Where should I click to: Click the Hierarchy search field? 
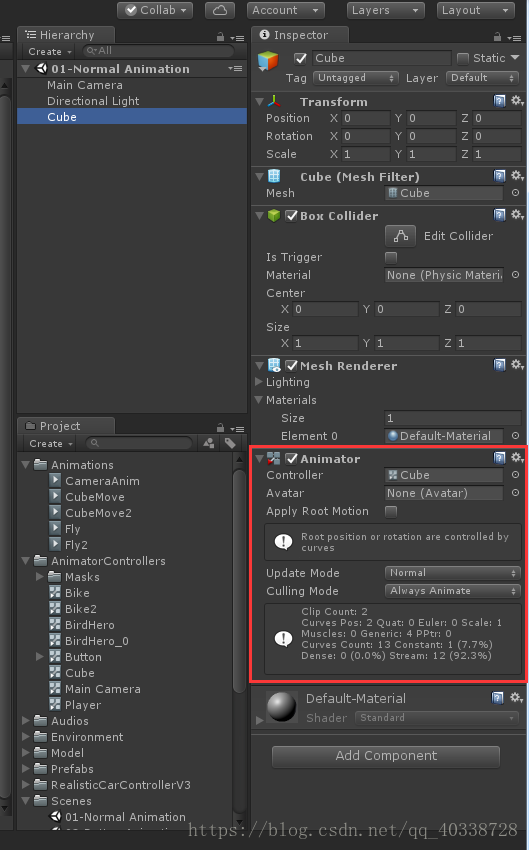pyautogui.click(x=158, y=51)
